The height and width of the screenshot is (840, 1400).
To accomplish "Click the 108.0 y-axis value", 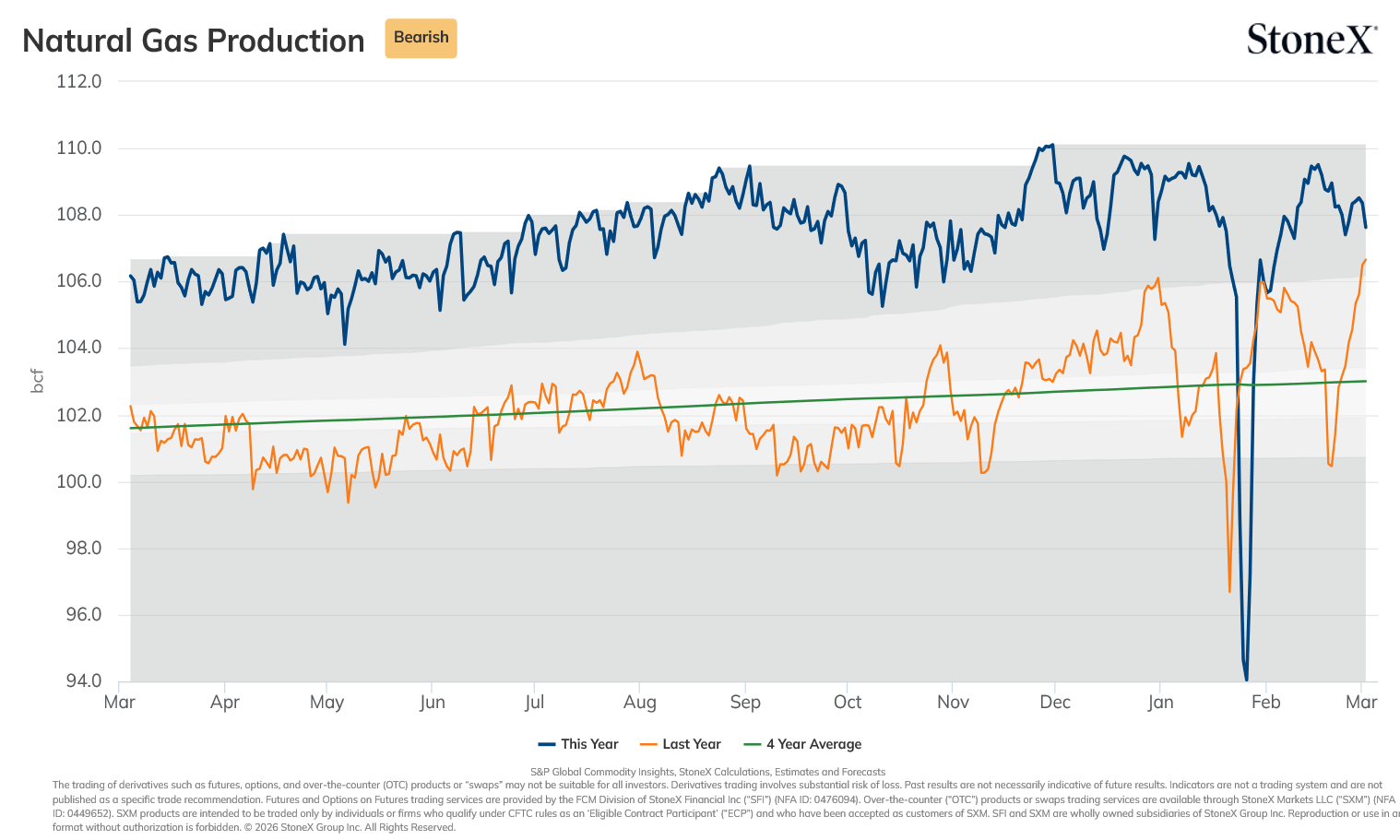I will (79, 215).
